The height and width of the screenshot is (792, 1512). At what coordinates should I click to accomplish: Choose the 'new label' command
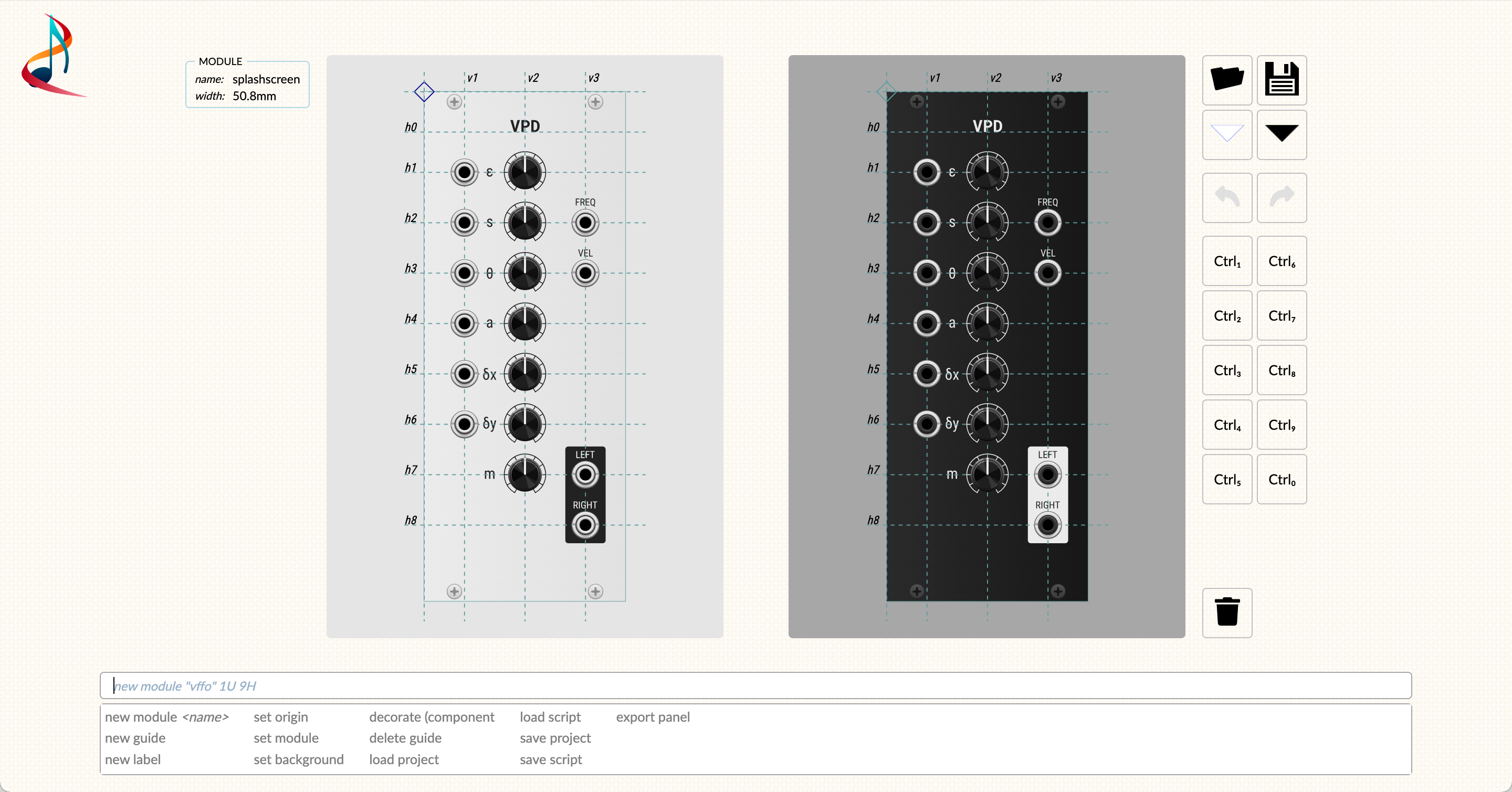[133, 759]
